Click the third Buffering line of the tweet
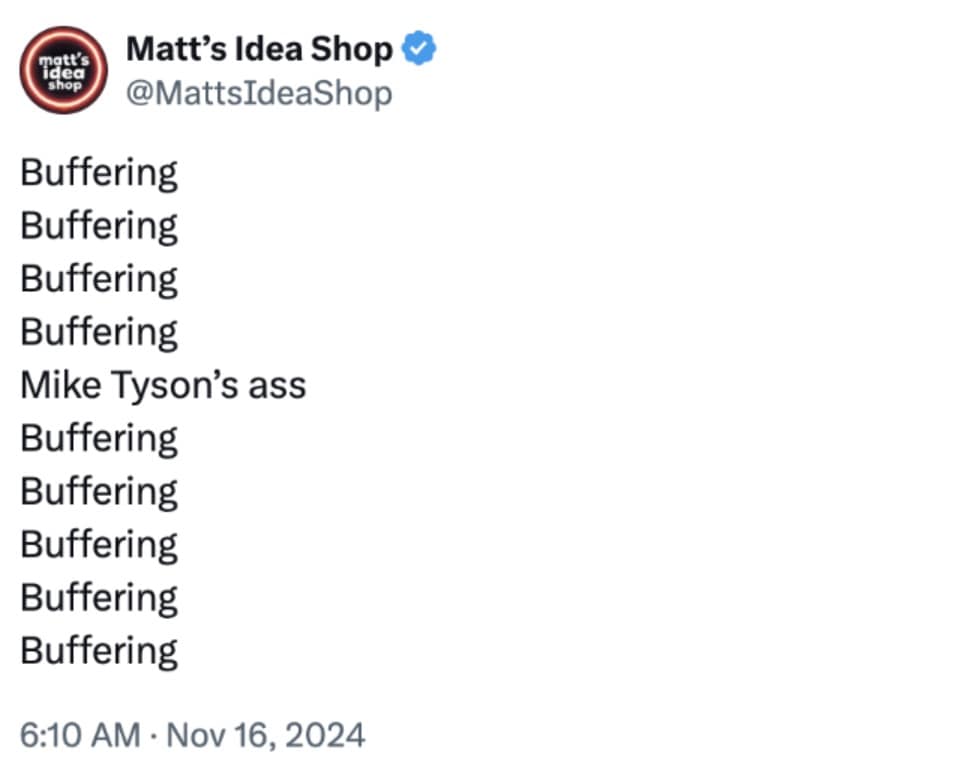 [x=99, y=279]
